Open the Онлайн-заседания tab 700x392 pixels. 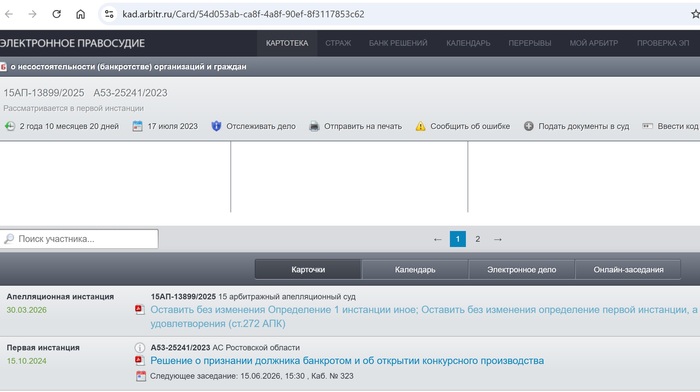pos(628,270)
